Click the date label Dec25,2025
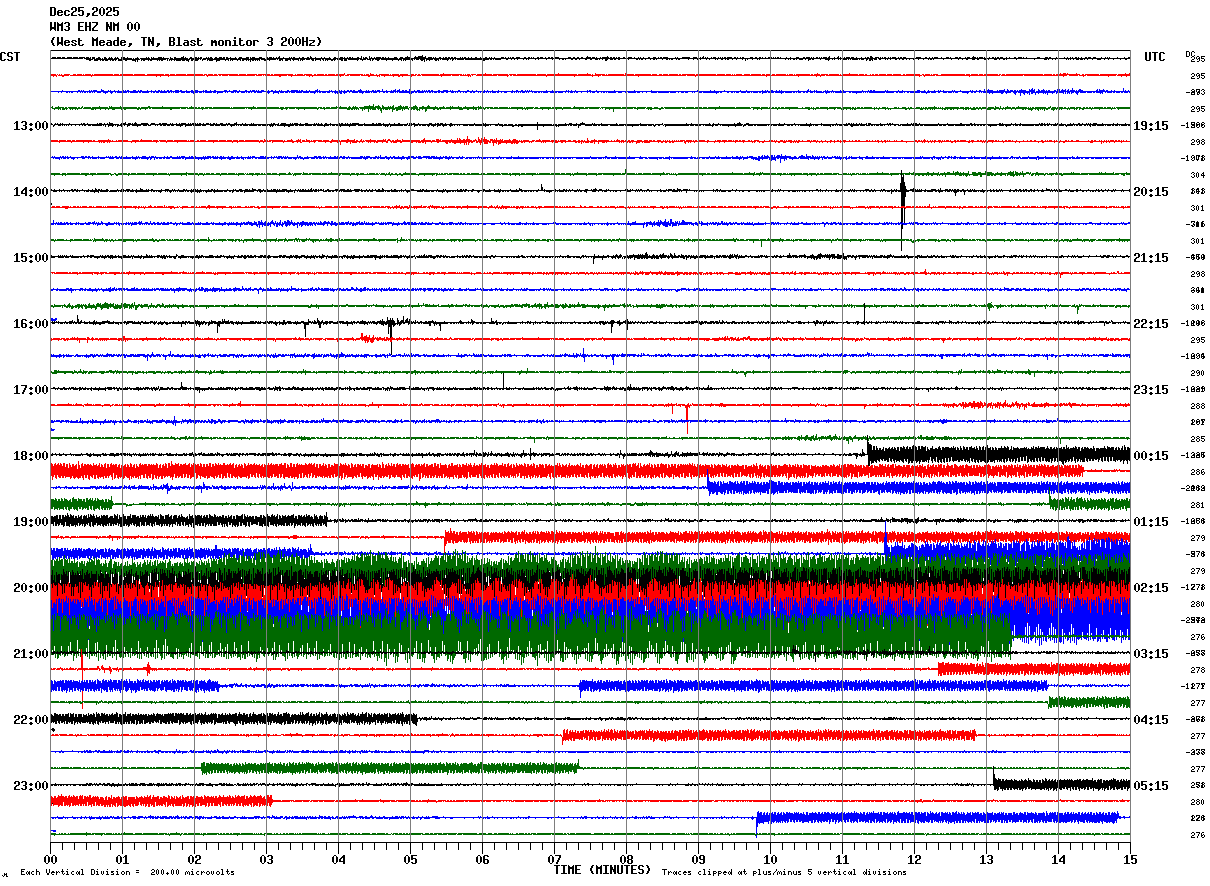 pyautogui.click(x=84, y=12)
